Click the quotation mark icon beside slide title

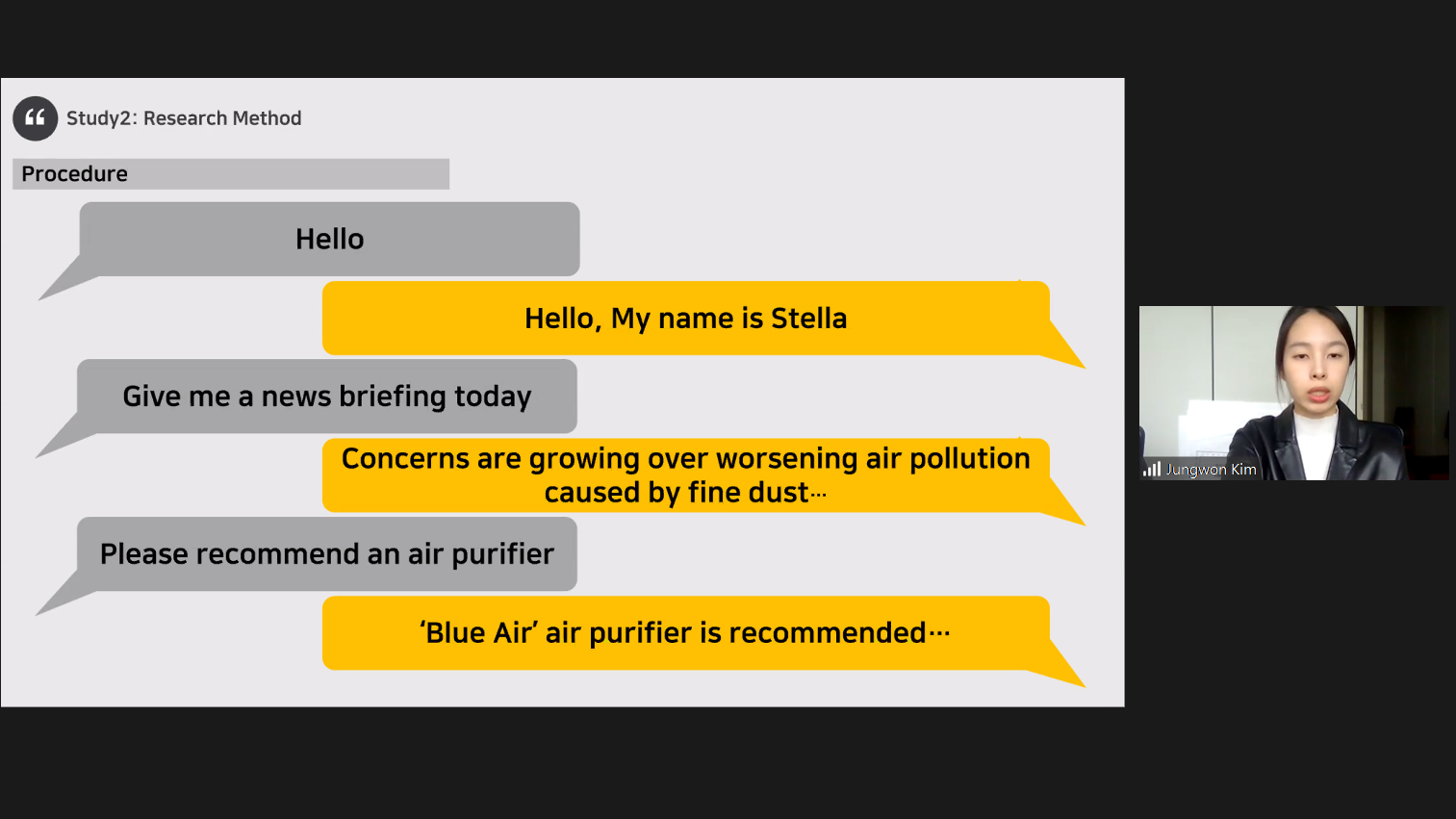(36, 118)
